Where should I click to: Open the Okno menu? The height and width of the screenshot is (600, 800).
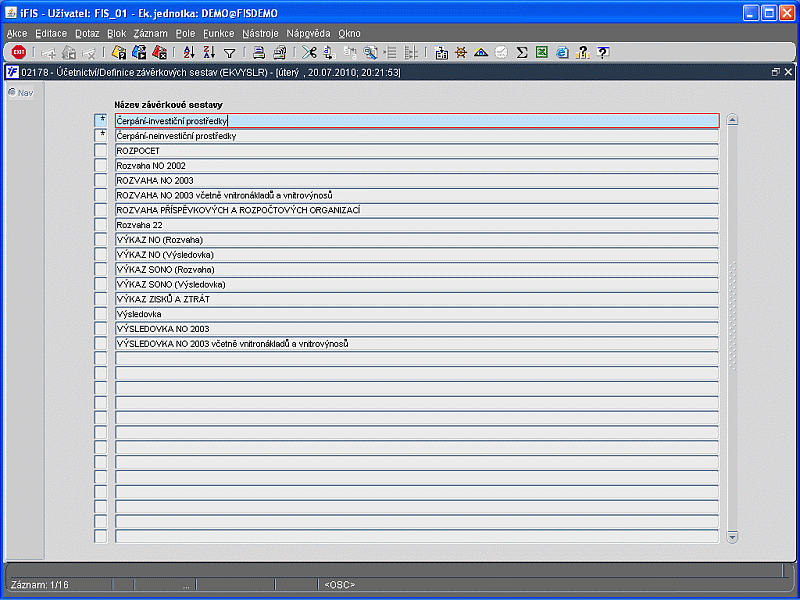coord(349,34)
